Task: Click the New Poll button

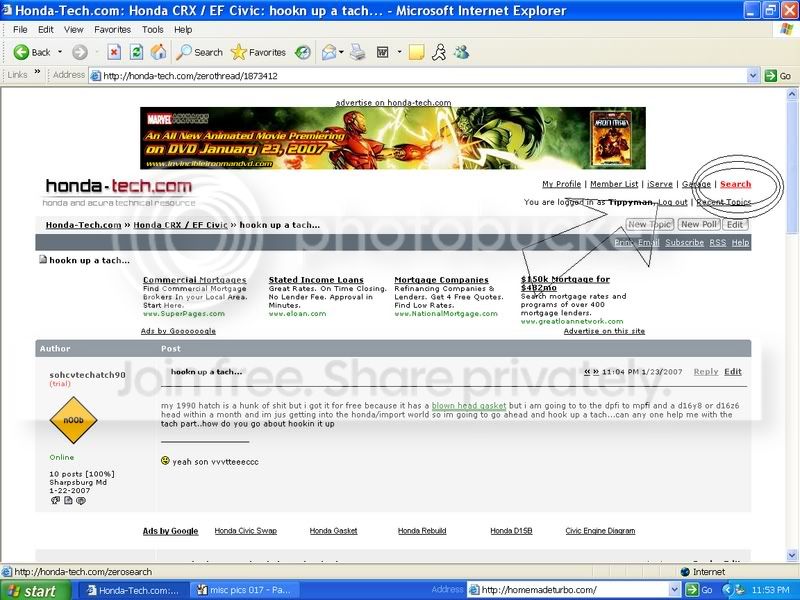Action: pos(699,225)
